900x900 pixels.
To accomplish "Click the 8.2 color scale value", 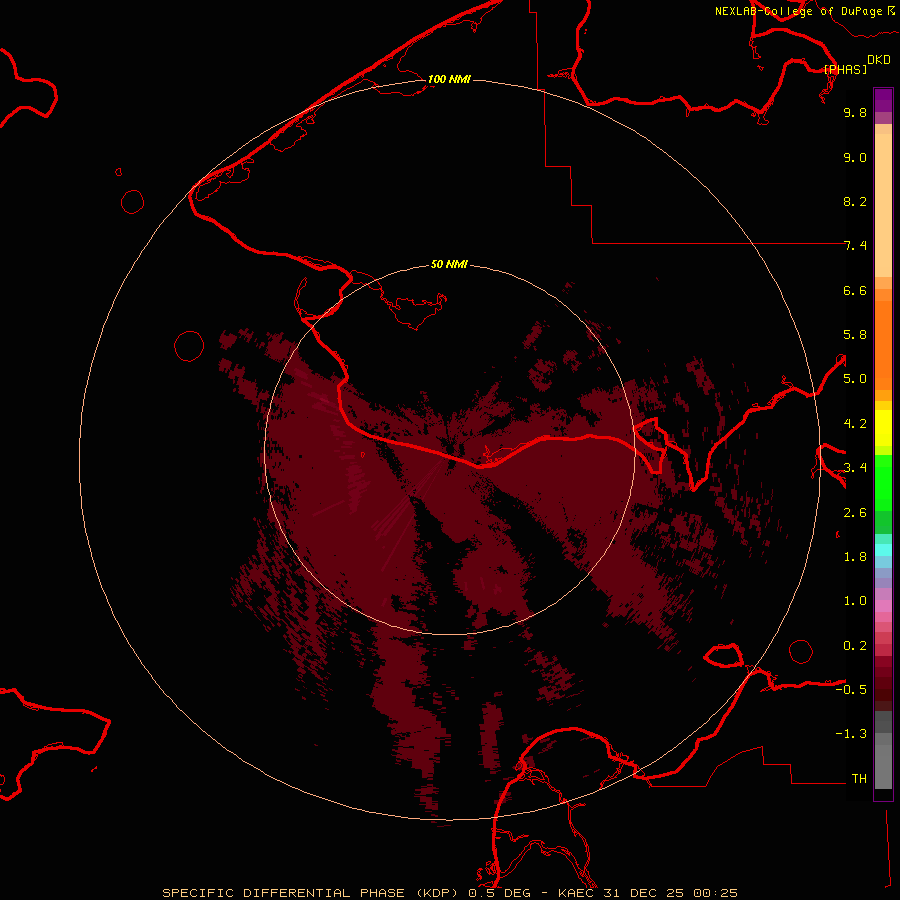I will tap(855, 201).
